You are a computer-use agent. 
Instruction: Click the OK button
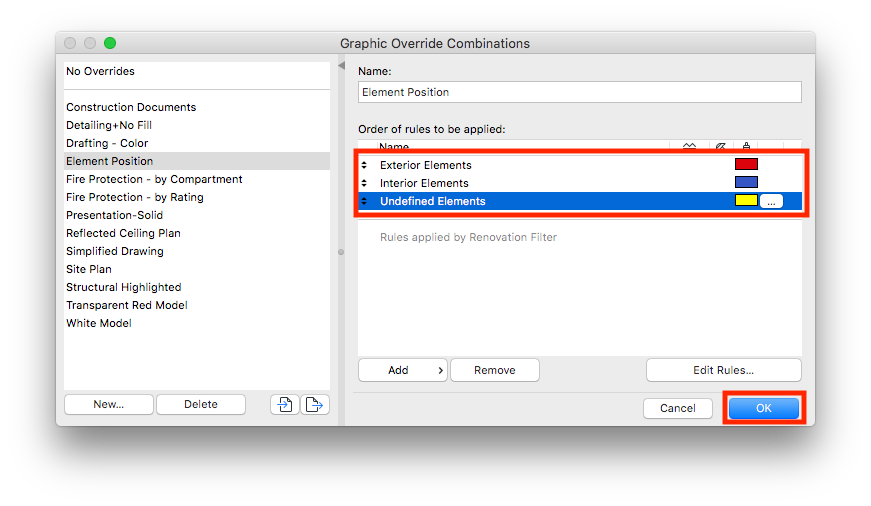coord(764,408)
